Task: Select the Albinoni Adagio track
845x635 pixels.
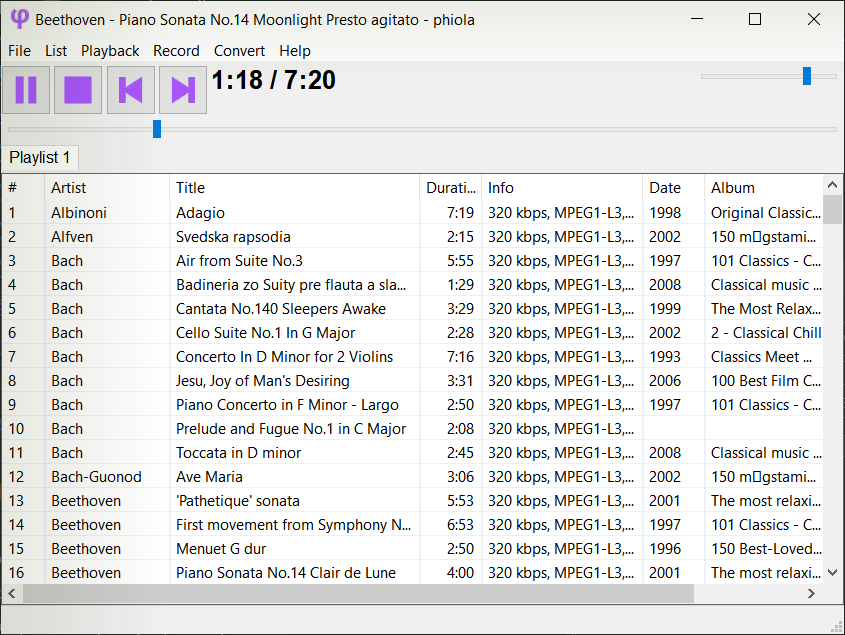Action: tap(200, 213)
